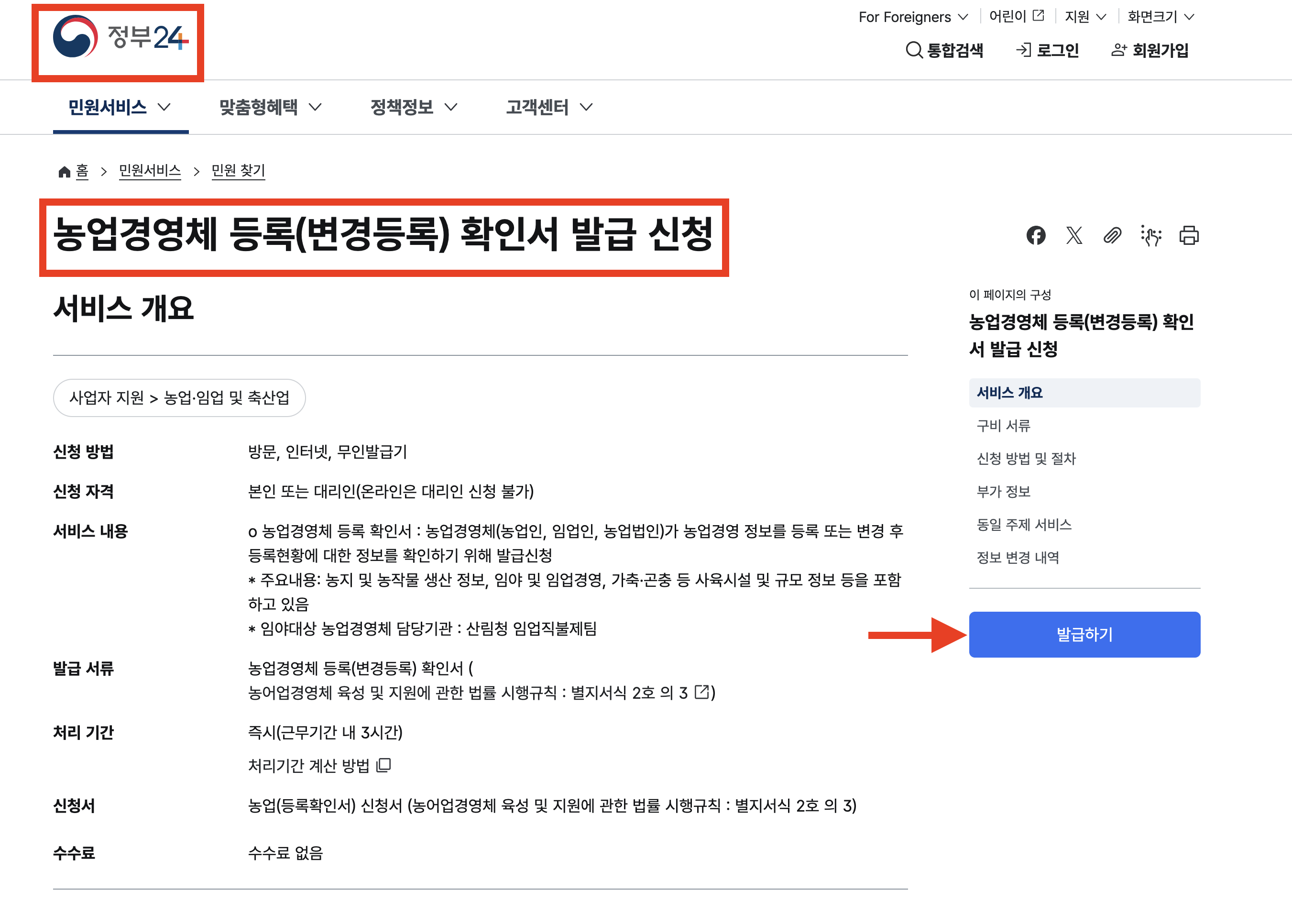
Task: Copy page link with paperclip icon
Action: (x=1112, y=235)
